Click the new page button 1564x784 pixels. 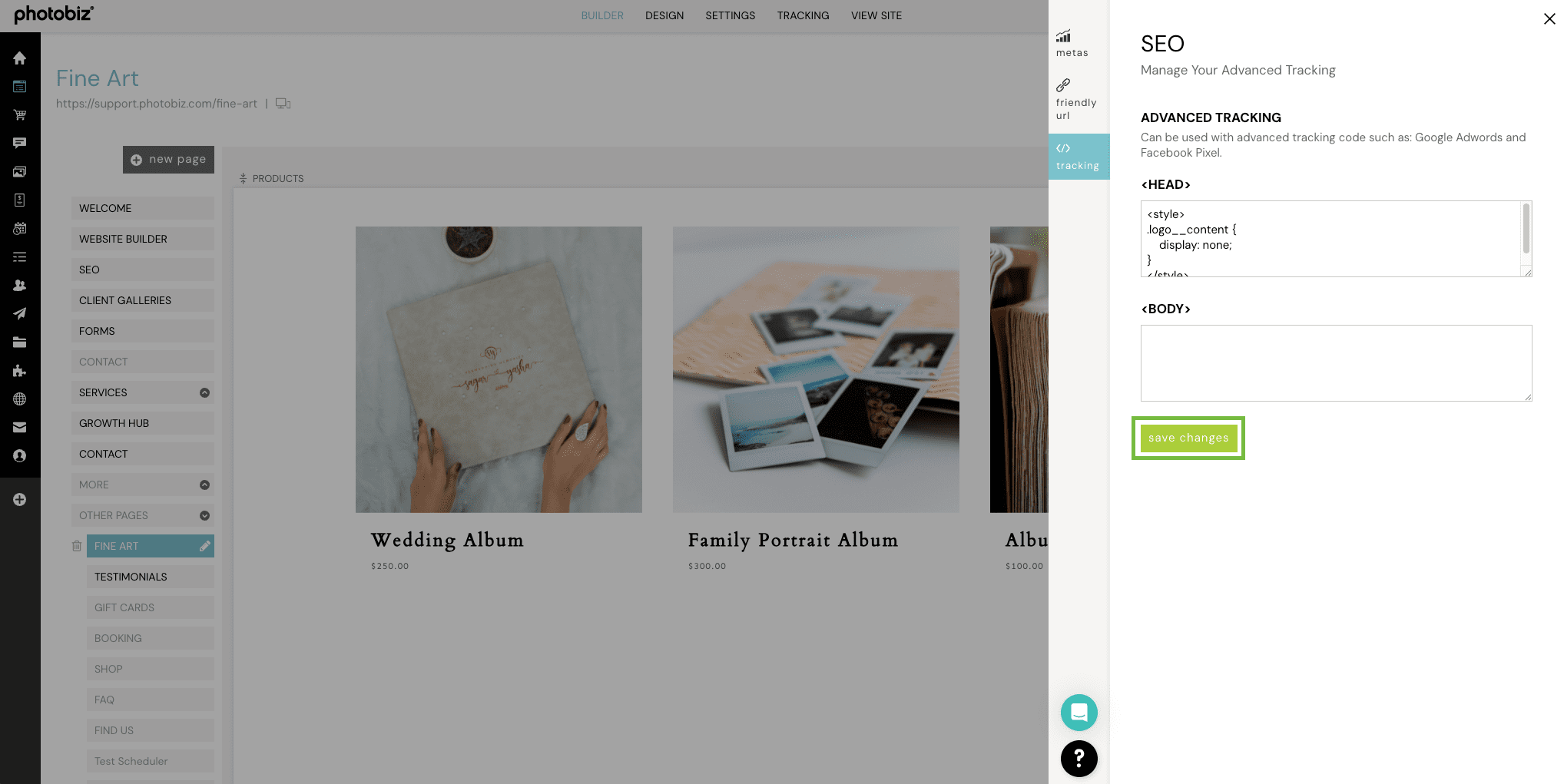pyautogui.click(x=168, y=160)
